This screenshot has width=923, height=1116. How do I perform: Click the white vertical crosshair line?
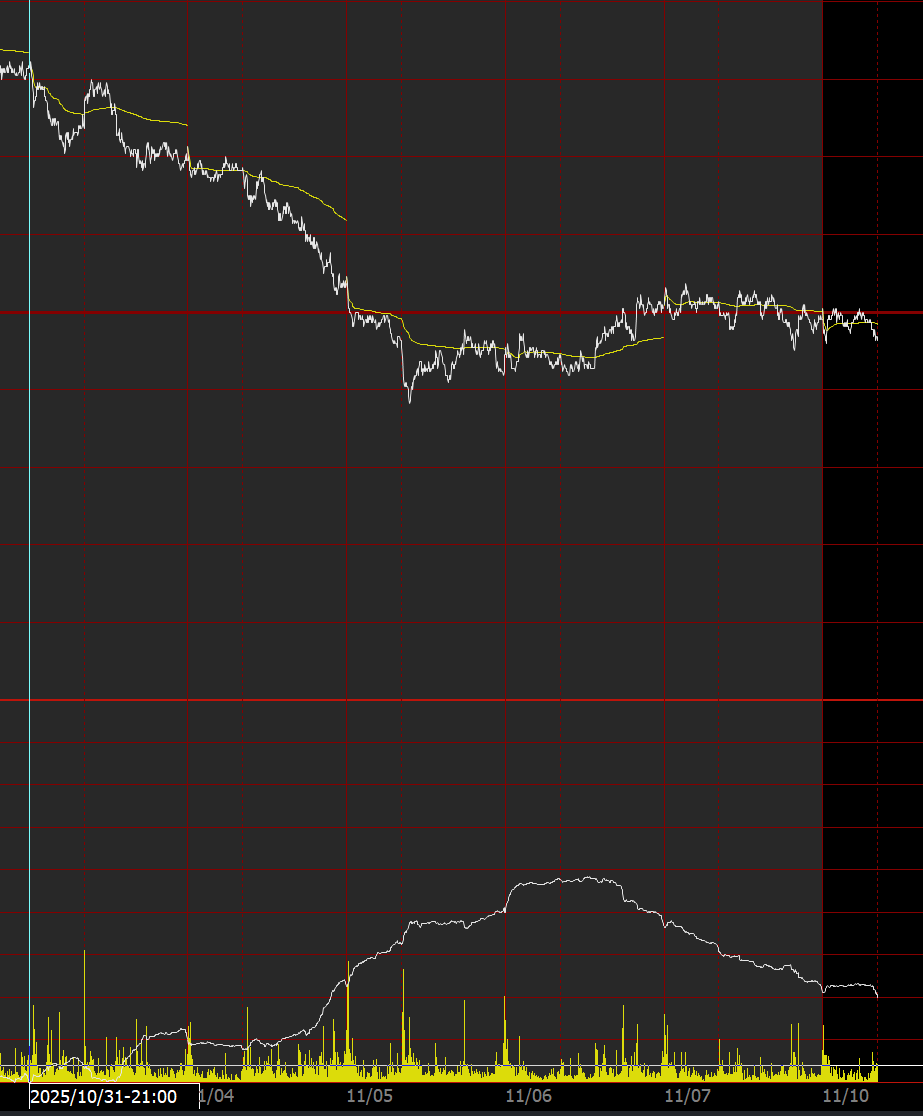30,500
